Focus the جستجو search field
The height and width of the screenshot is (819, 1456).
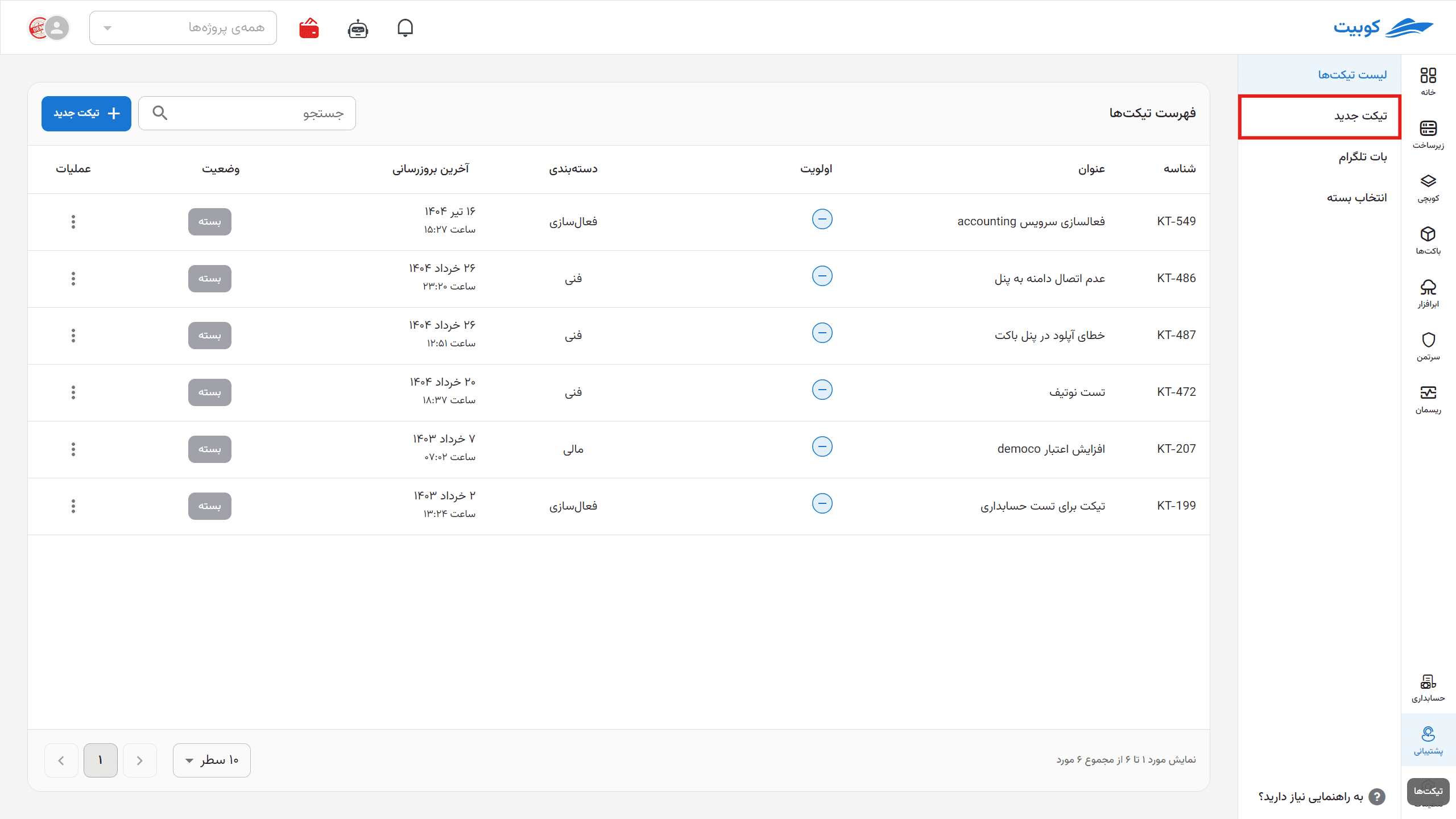[247, 113]
